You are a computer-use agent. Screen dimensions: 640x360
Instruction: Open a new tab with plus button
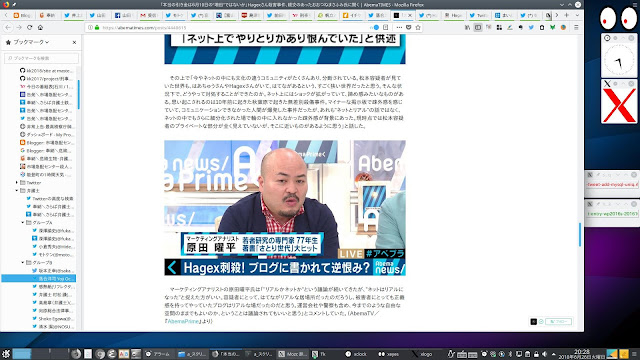(566, 15)
